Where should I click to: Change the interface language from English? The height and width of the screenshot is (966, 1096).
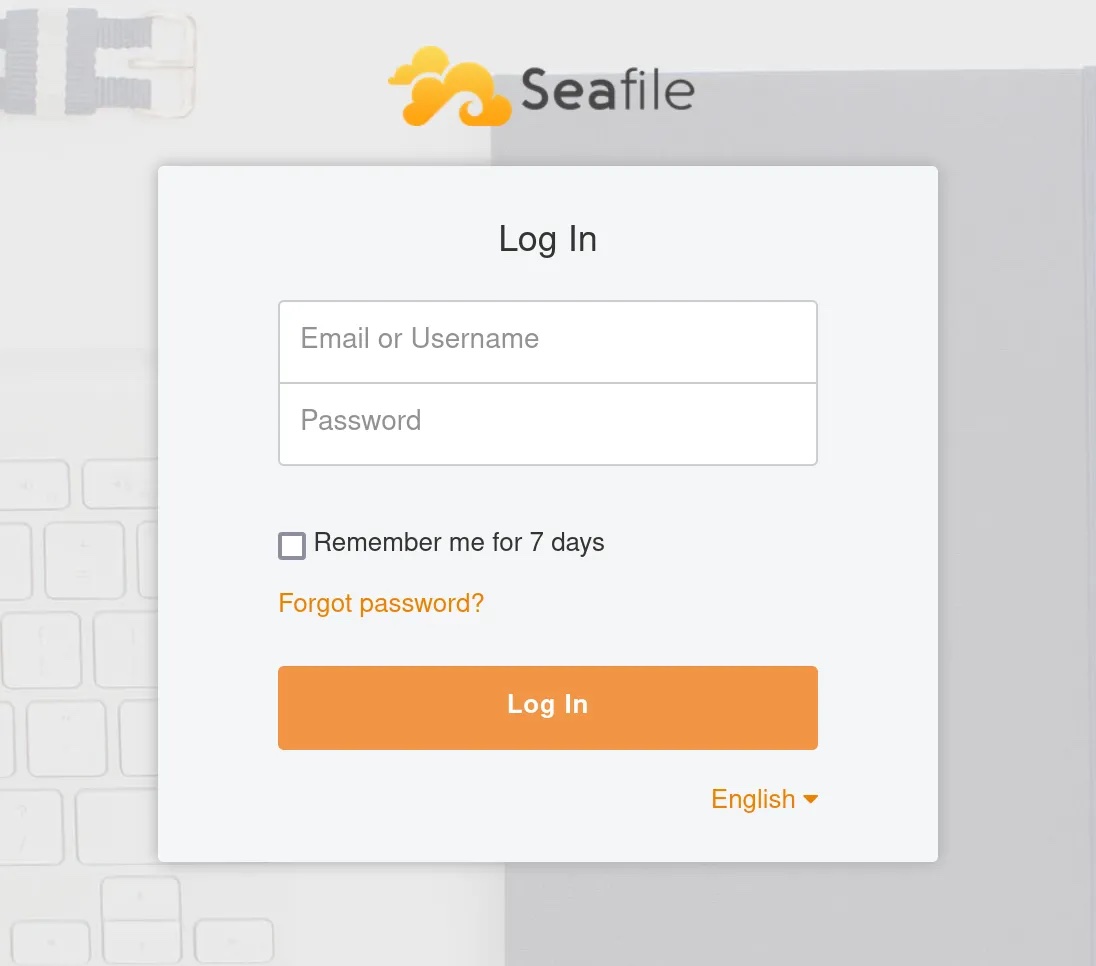[x=764, y=799]
